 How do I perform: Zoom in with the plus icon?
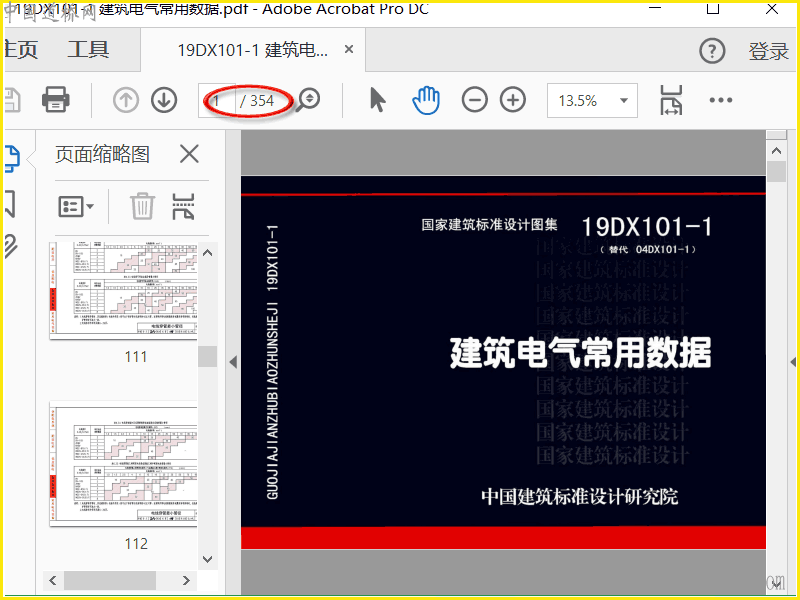[x=513, y=100]
